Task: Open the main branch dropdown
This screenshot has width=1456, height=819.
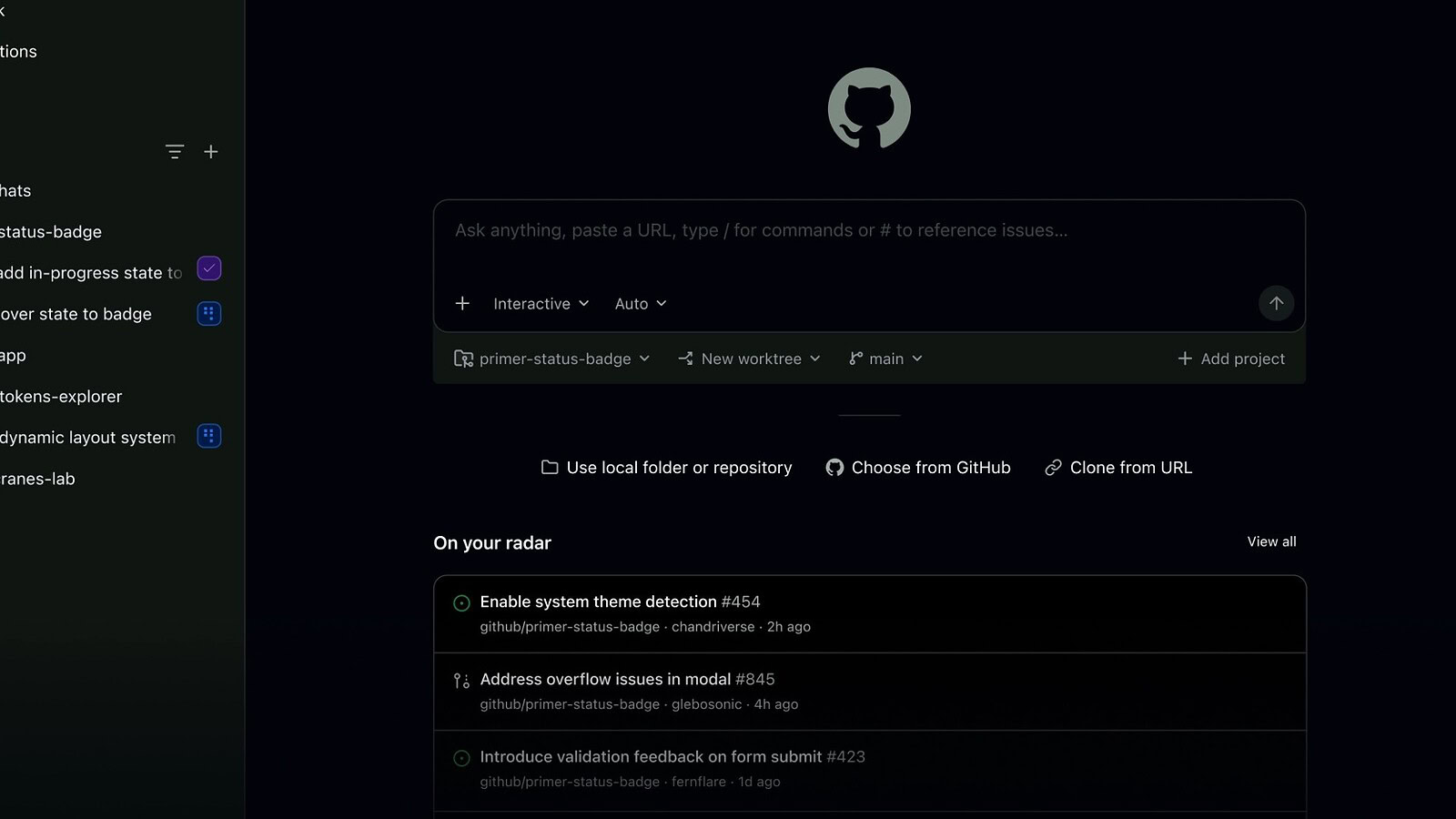Action: 885,359
